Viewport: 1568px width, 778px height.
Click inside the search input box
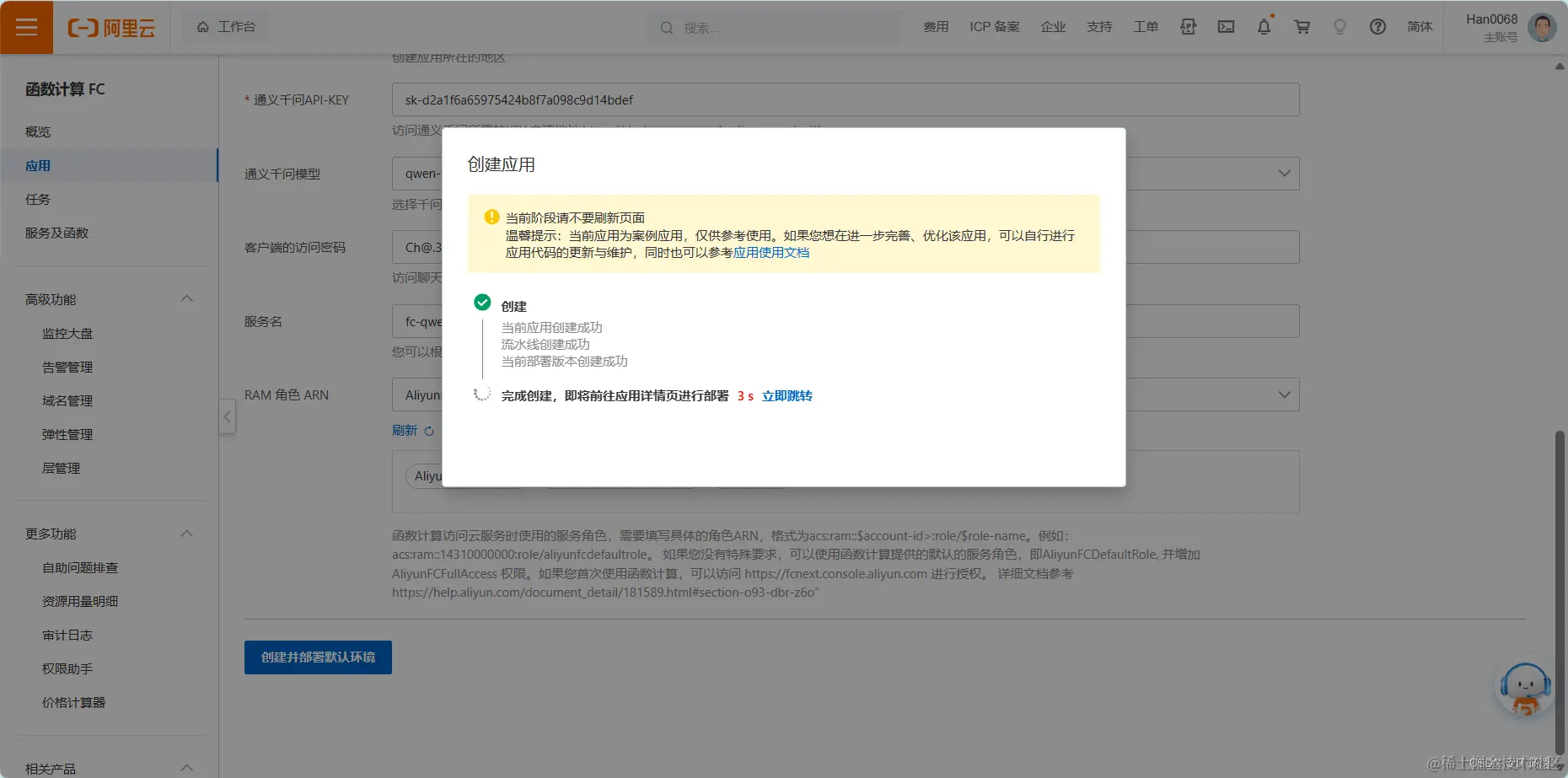776,27
